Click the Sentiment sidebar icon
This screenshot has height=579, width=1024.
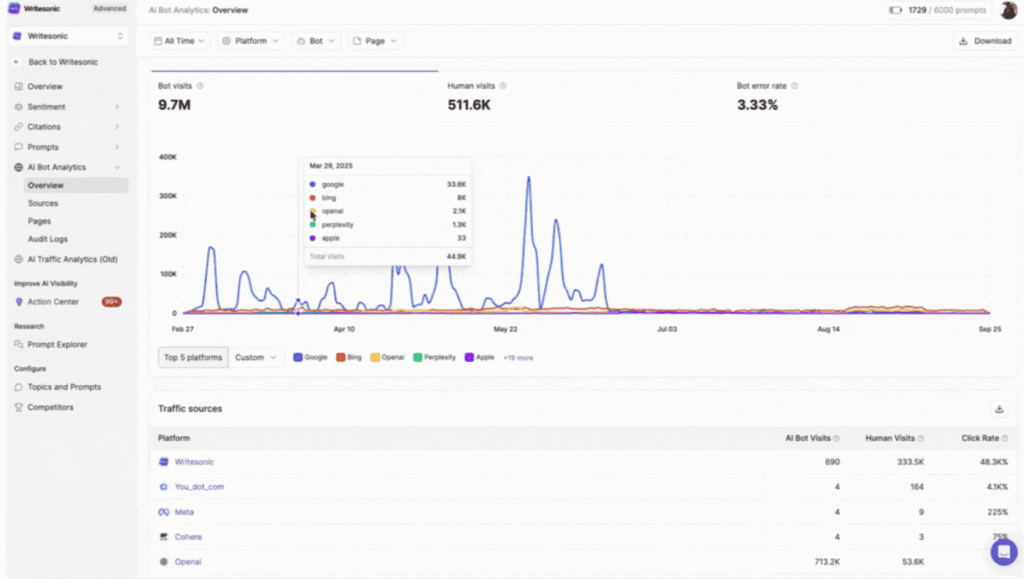click(x=18, y=106)
